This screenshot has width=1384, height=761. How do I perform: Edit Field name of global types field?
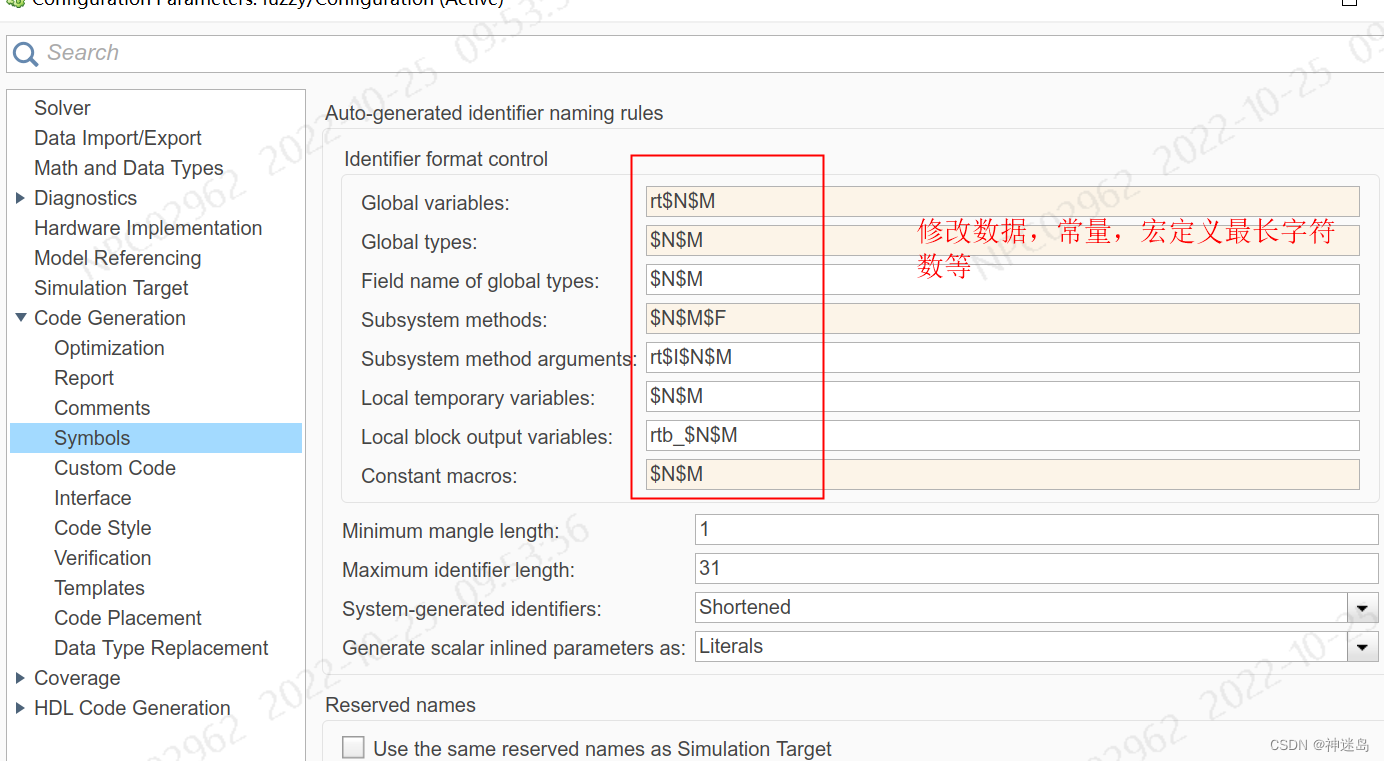[x=1003, y=279]
